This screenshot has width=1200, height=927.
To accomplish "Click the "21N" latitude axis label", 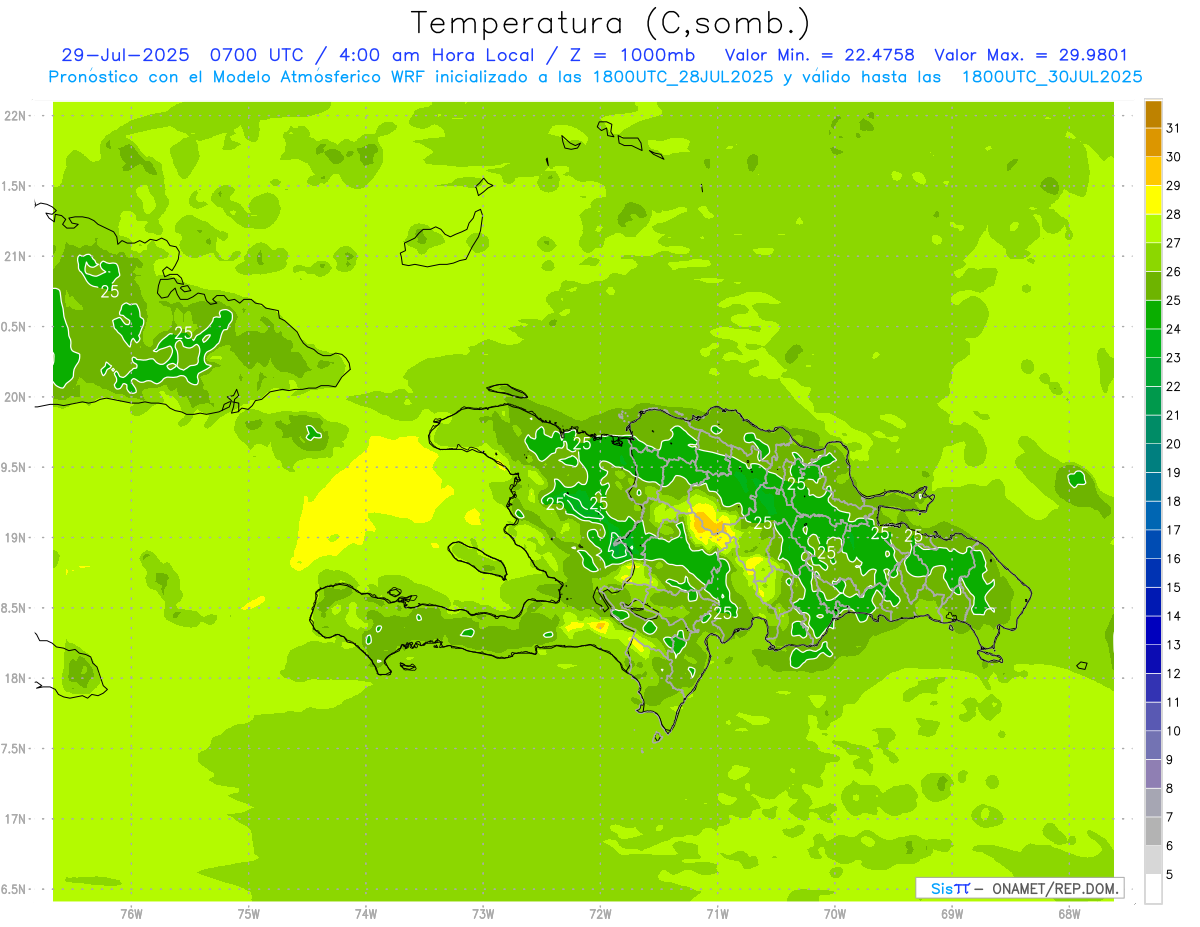I will (x=14, y=257).
